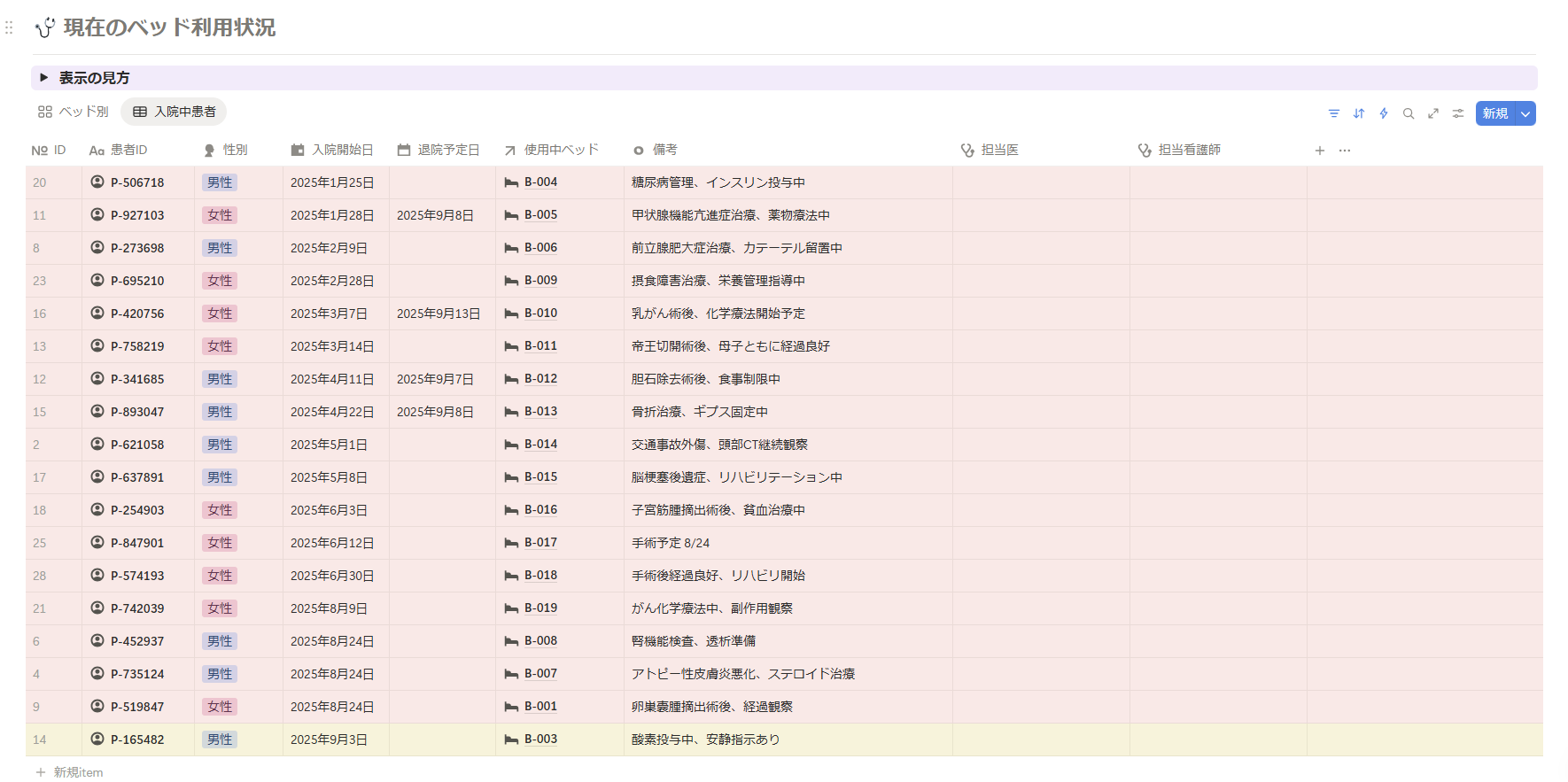Click the search magnifier icon

point(1408,113)
